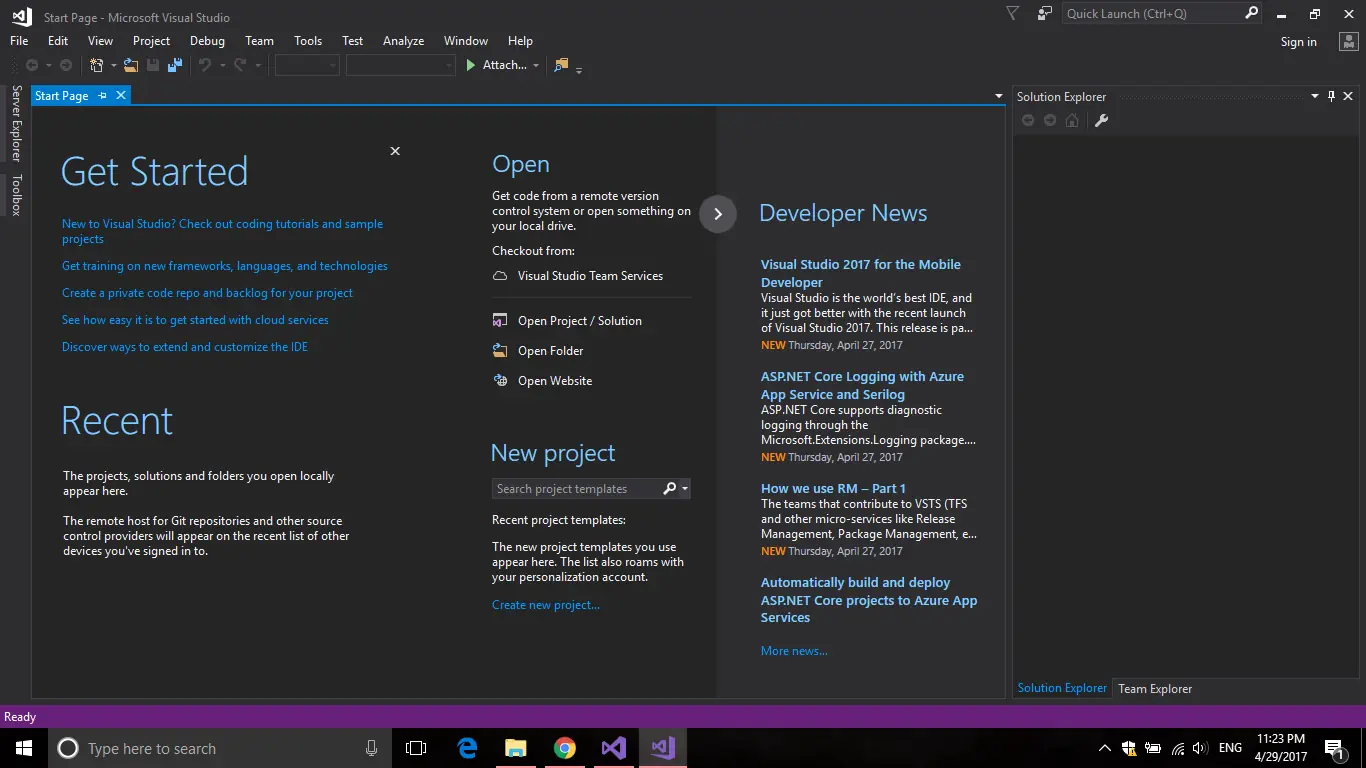This screenshot has width=1366, height=768.
Task: Open Microsoft Edge from the taskbar
Action: 467,748
